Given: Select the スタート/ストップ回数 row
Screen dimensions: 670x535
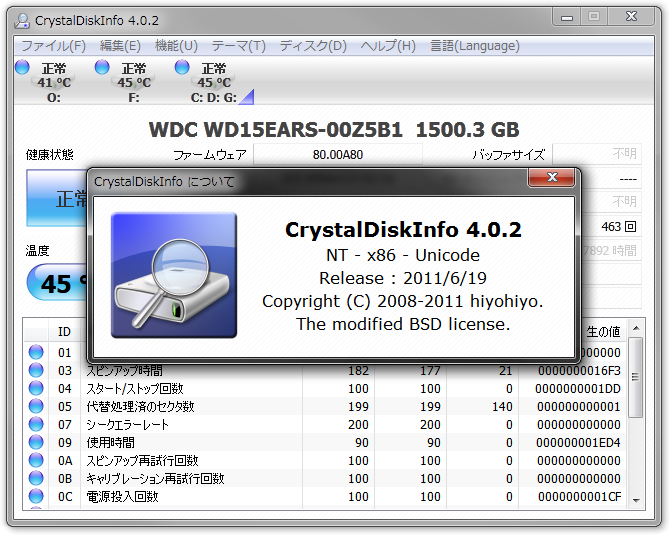Looking at the screenshot, I should 326,388.
